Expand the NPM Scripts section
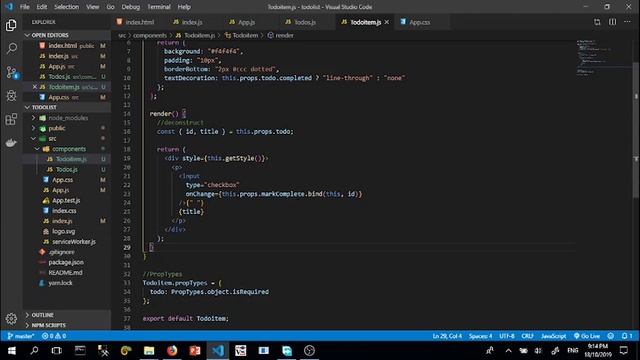 67,325
